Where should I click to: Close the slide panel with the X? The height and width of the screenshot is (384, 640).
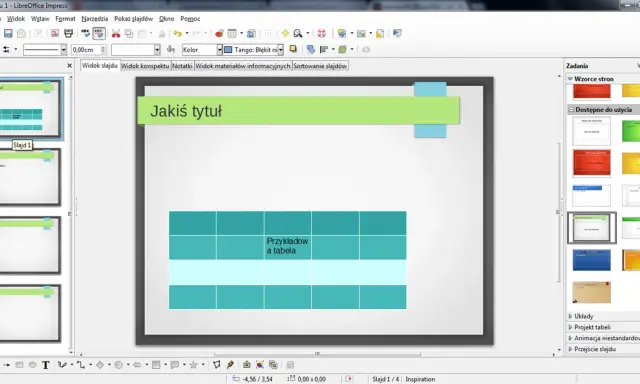coord(69,66)
